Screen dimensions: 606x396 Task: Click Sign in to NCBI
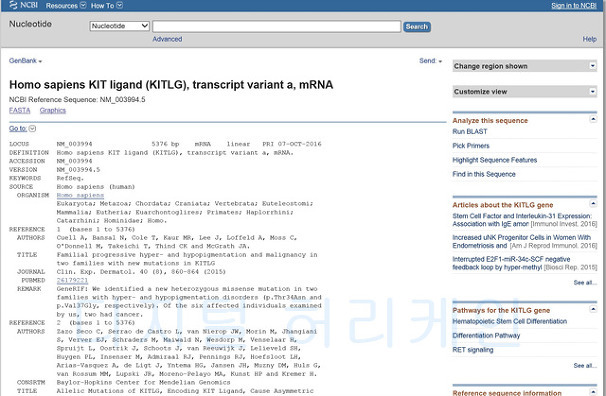tap(574, 5)
